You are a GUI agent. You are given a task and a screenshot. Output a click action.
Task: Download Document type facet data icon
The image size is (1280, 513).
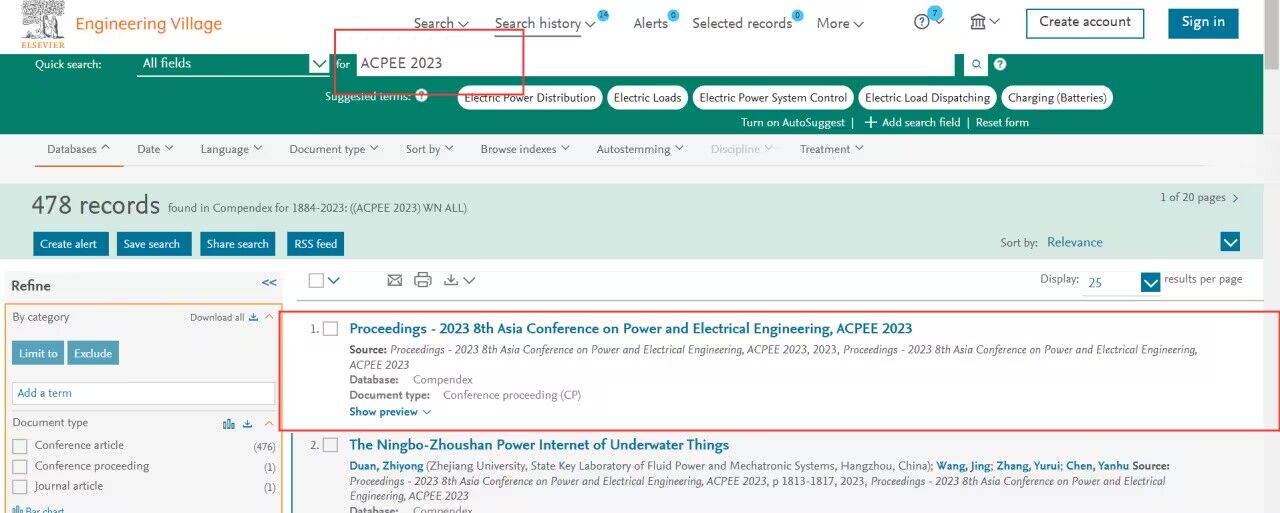coord(247,423)
